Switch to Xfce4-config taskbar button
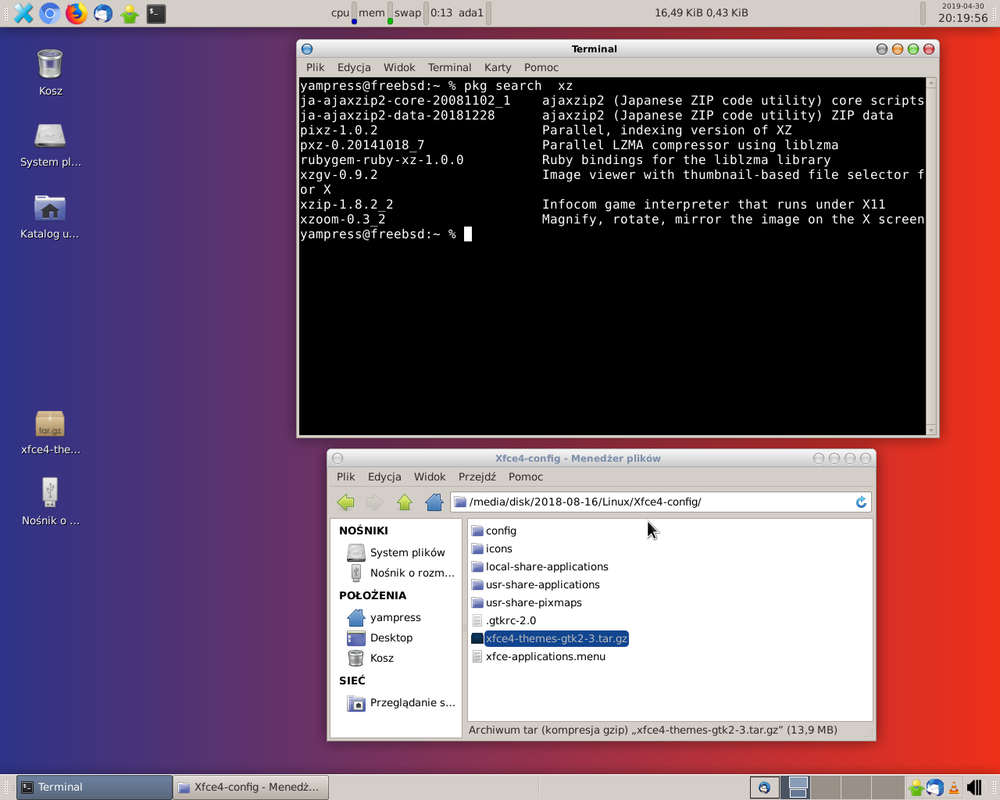 coord(251,787)
